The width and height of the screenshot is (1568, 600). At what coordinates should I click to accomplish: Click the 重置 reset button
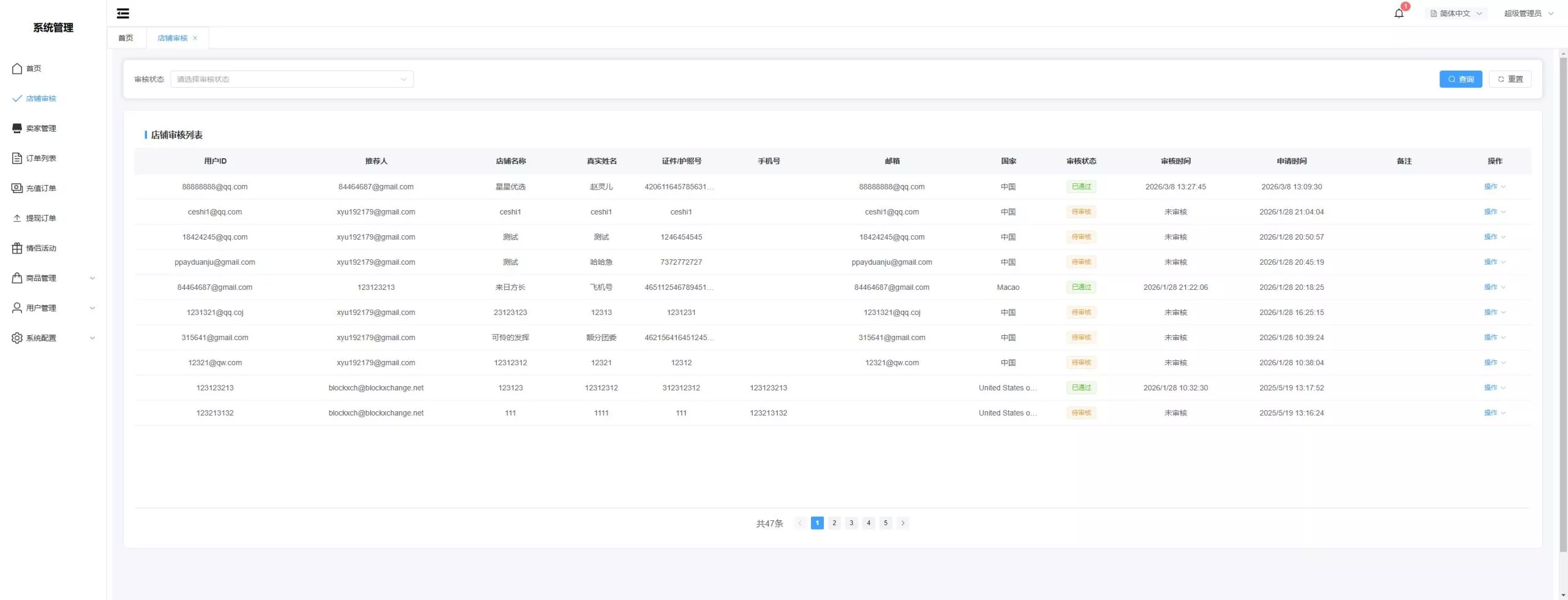tap(1510, 79)
